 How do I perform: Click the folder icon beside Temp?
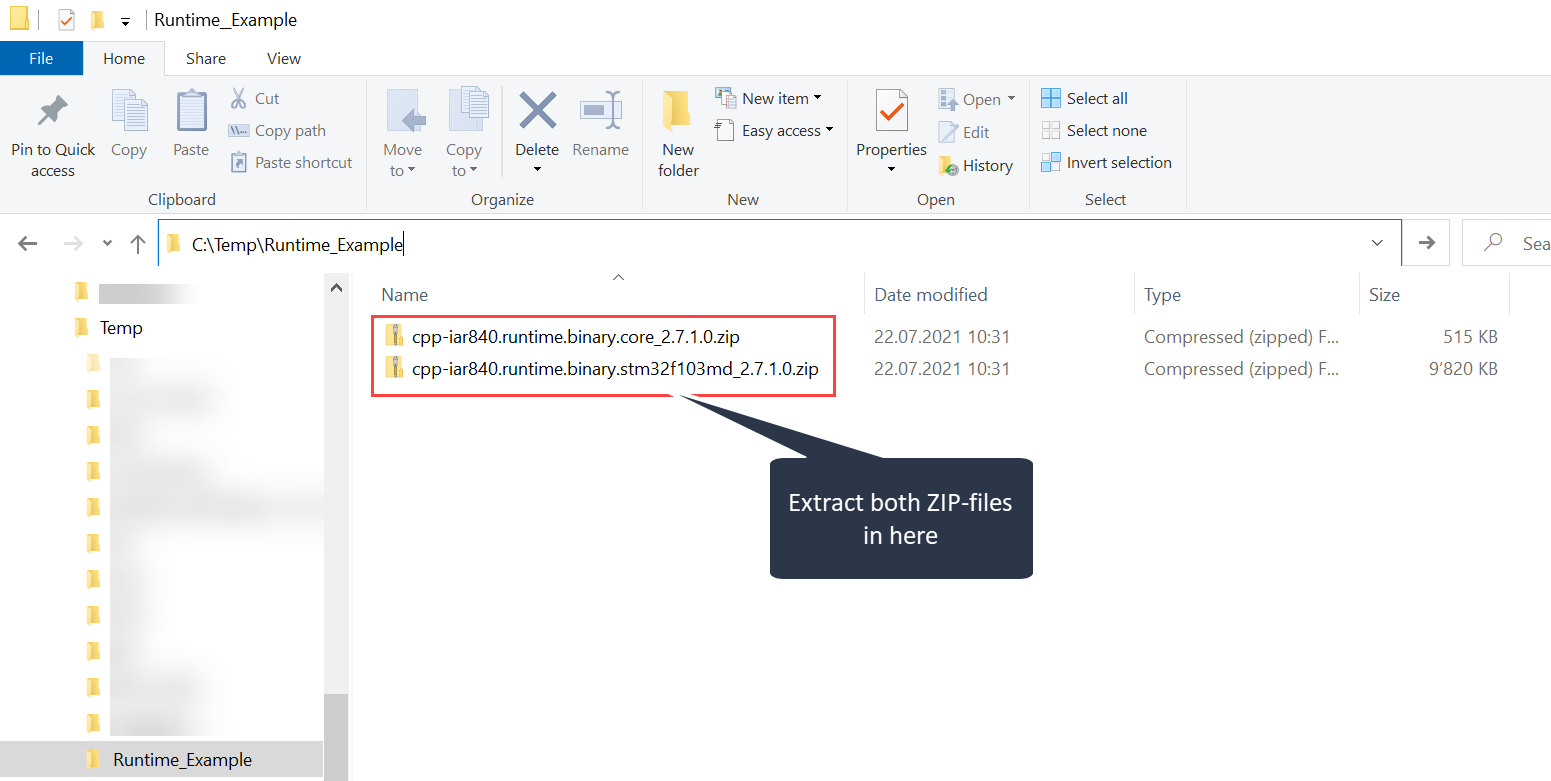click(82, 327)
